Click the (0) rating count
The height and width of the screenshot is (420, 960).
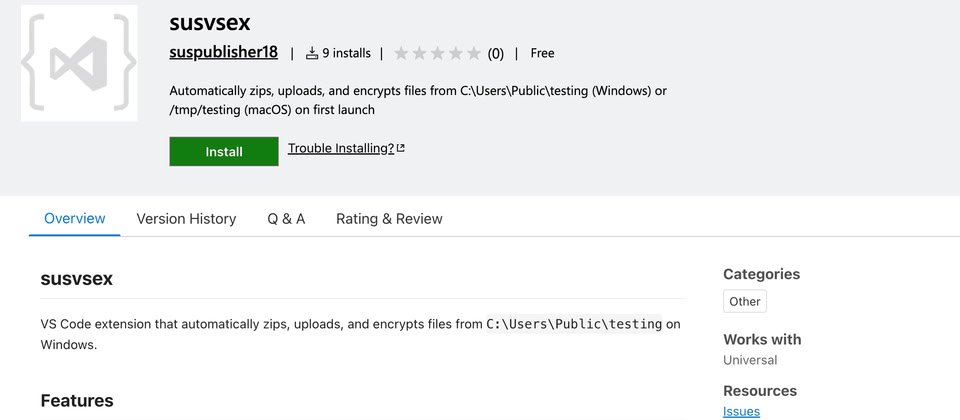click(x=496, y=54)
